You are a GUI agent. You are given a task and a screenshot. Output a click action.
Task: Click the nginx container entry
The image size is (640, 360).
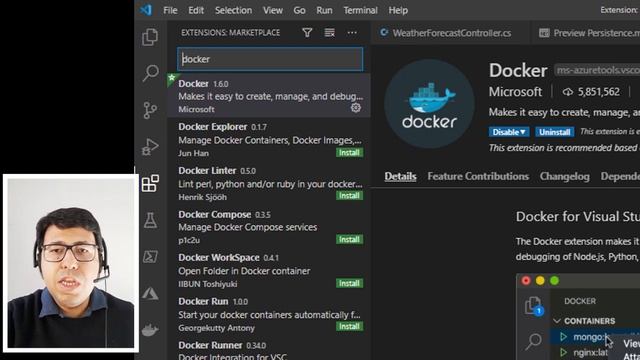pos(591,352)
